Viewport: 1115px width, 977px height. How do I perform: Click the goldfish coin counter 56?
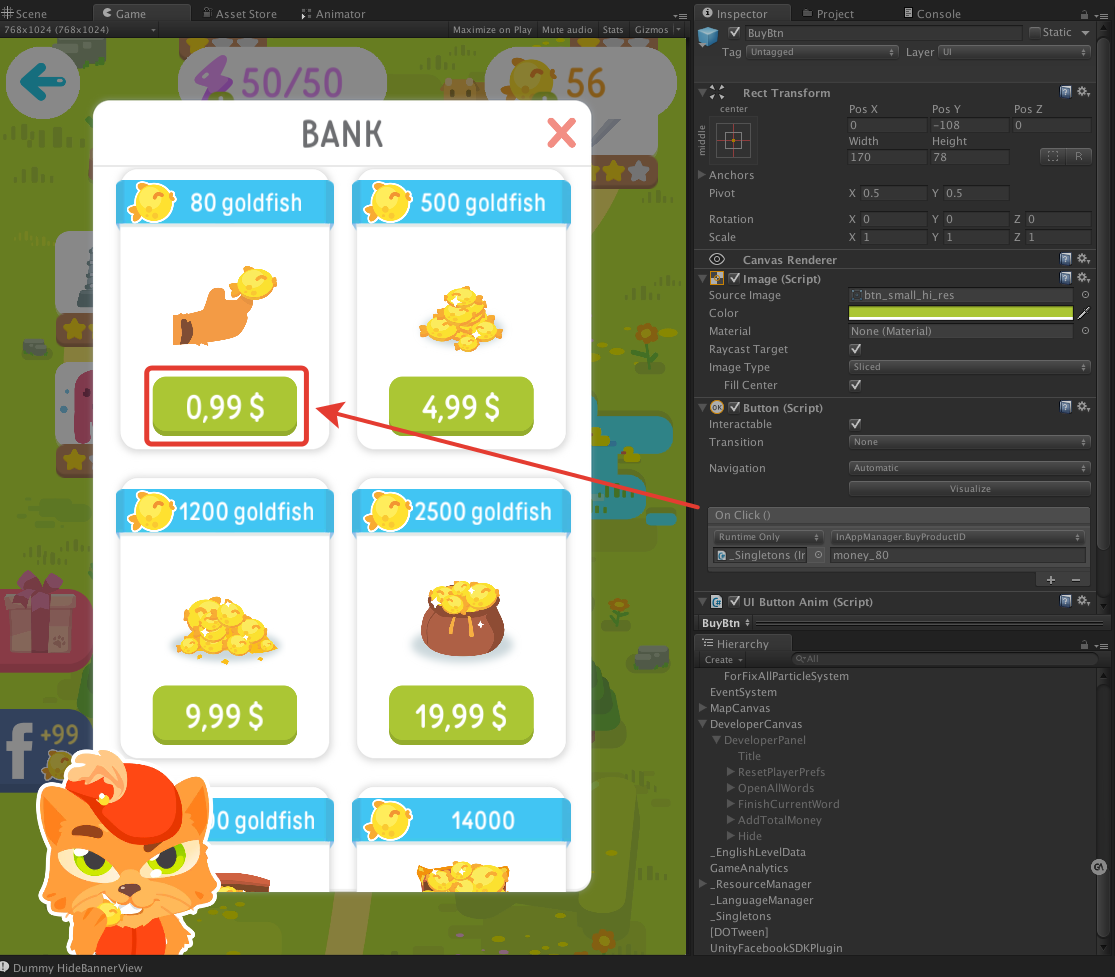[580, 82]
